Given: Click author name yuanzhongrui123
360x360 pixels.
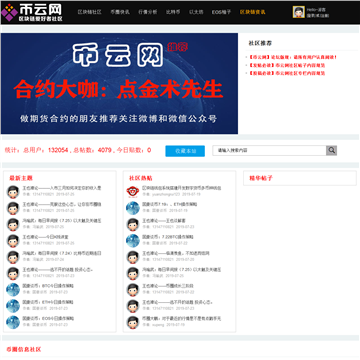Looking at the screenshot, I should pos(166,194).
